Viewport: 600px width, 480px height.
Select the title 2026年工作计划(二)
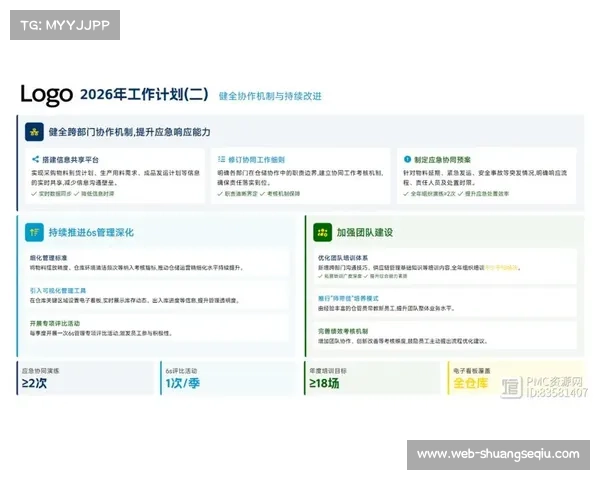point(144,94)
